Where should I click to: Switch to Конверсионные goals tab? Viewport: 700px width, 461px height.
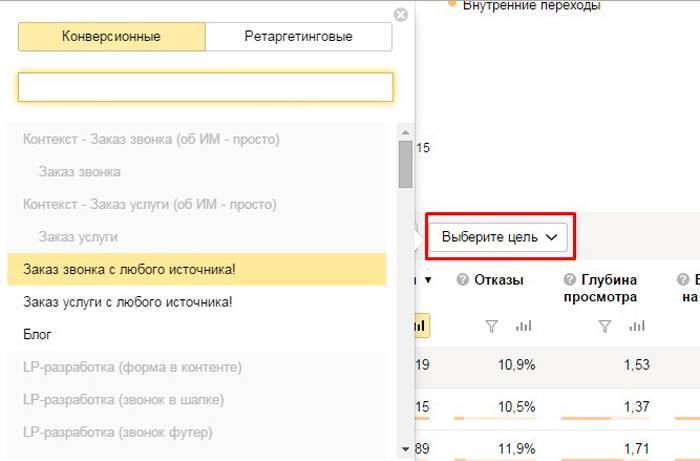pos(111,37)
